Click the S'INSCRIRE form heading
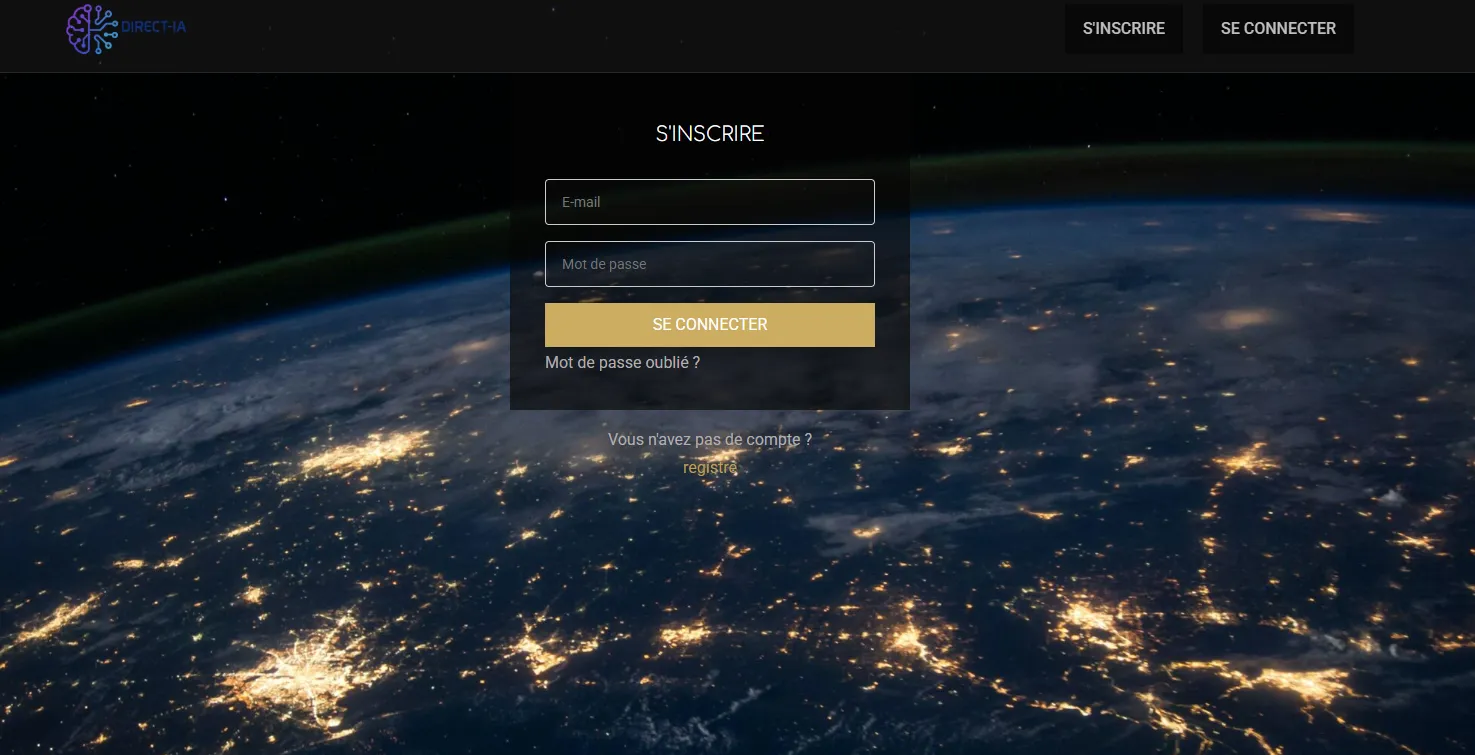Image resolution: width=1475 pixels, height=755 pixels. pos(709,133)
